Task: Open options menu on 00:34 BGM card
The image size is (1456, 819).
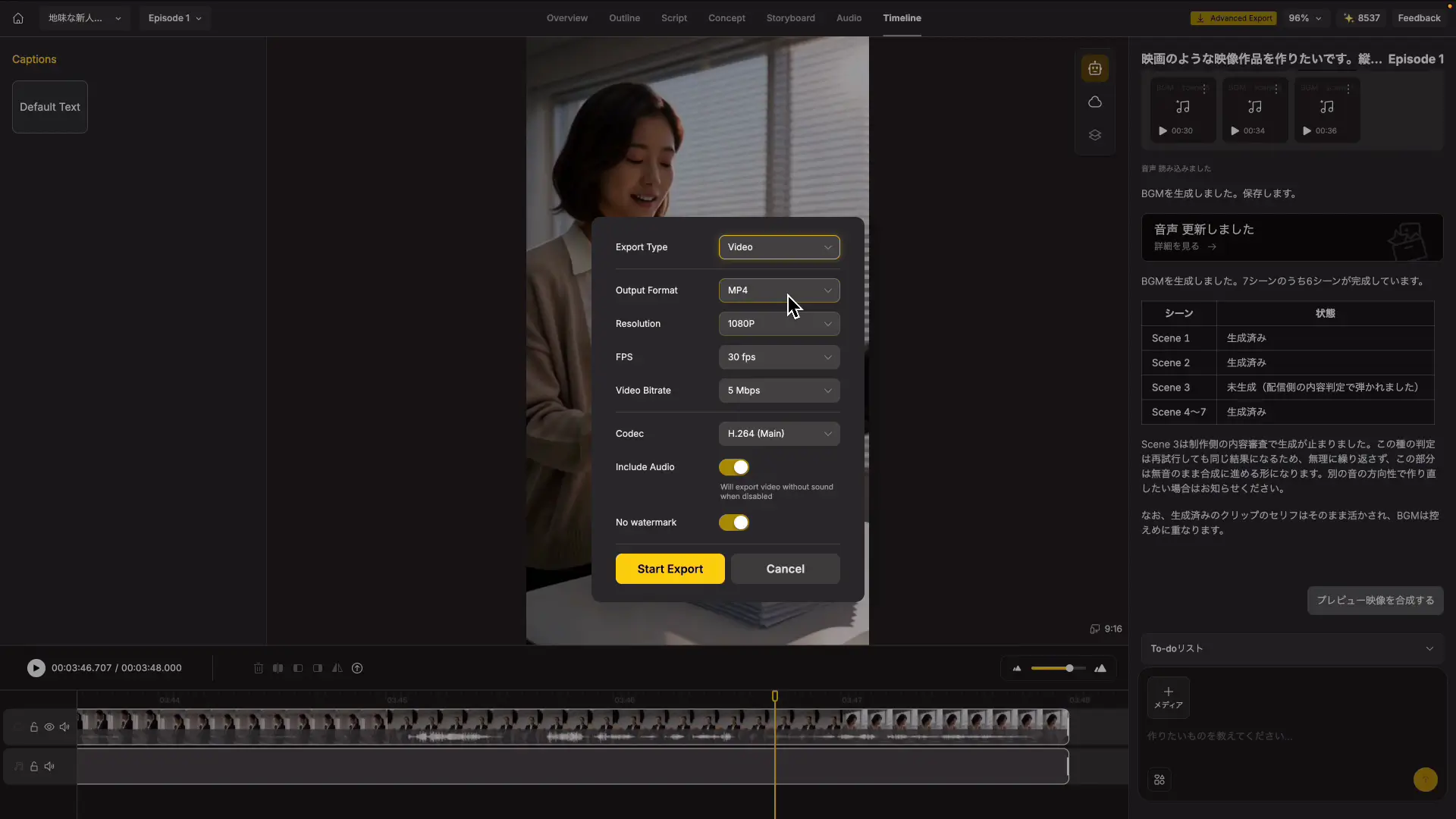Action: point(1276,89)
